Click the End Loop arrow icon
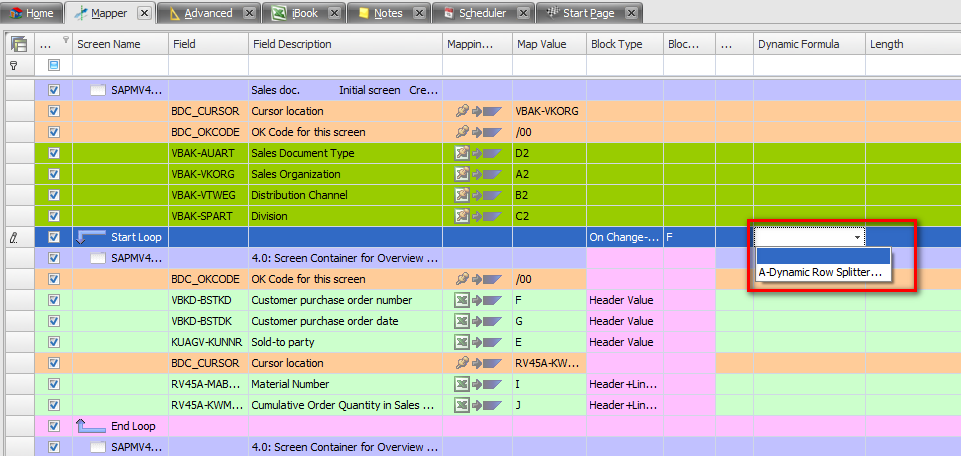This screenshot has height=456, width=961. [x=90, y=426]
